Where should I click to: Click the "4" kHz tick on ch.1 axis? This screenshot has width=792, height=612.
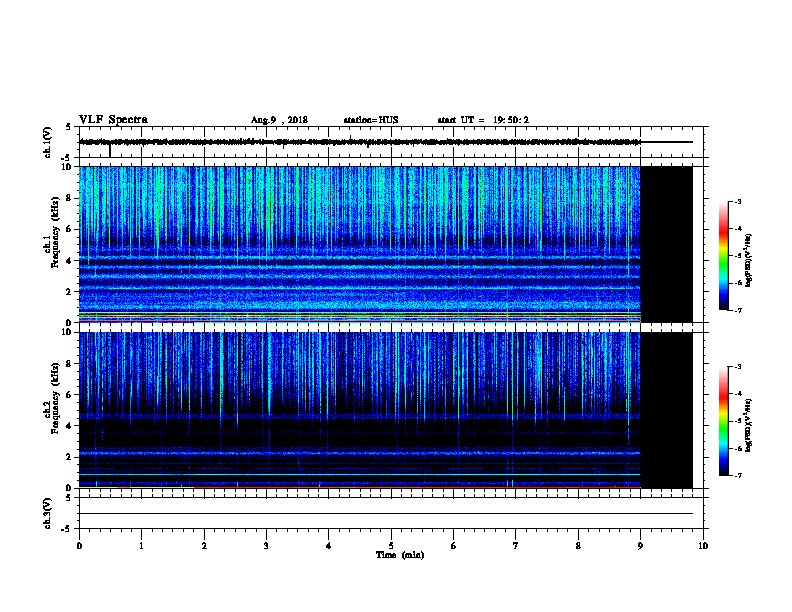tap(69, 261)
